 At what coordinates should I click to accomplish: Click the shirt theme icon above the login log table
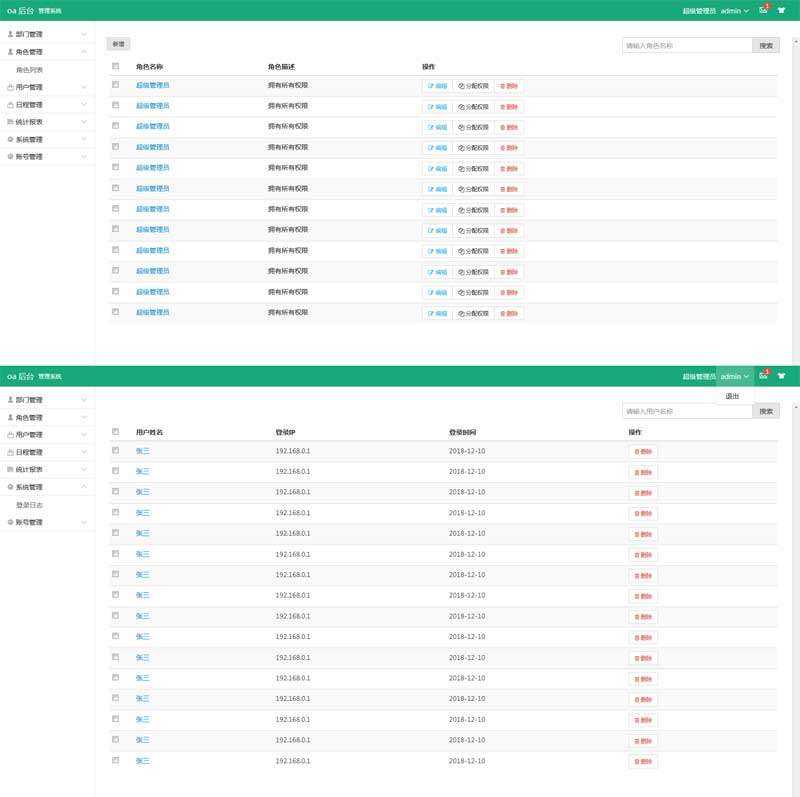tap(781, 376)
